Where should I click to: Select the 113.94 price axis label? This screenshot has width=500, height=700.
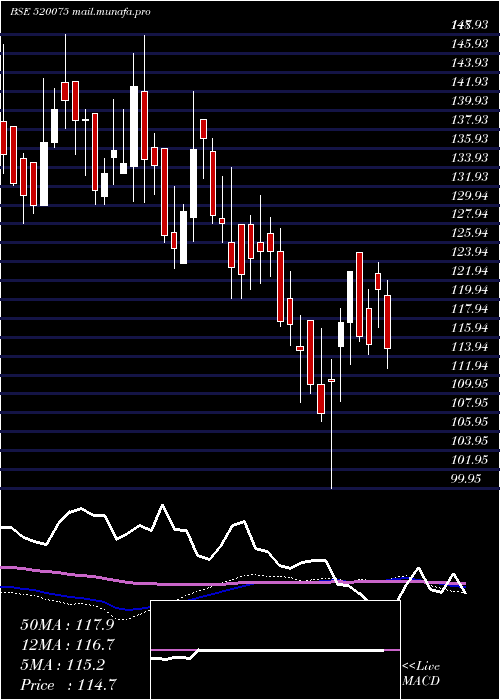pos(469,347)
